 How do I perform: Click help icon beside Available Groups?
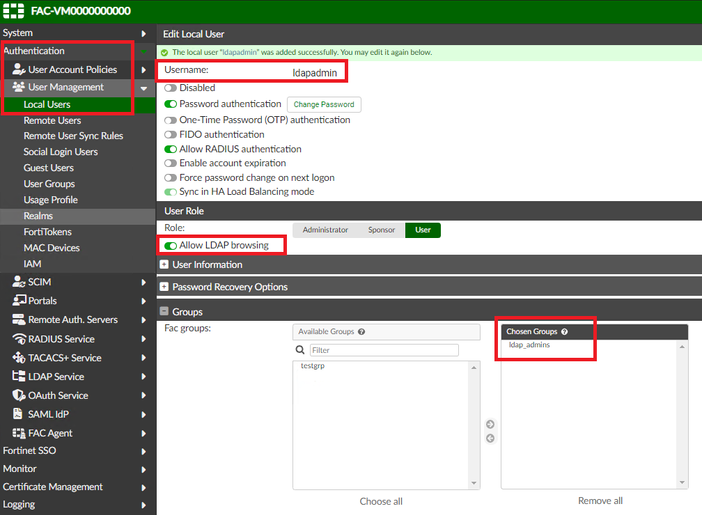[x=361, y=332]
